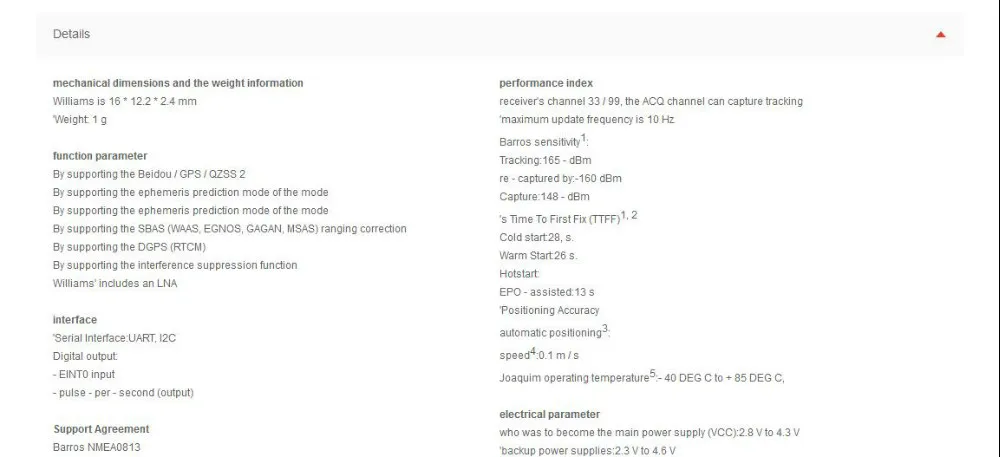Click the Barros NMEA0813 text
The image size is (1000, 457).
[x=97, y=447]
